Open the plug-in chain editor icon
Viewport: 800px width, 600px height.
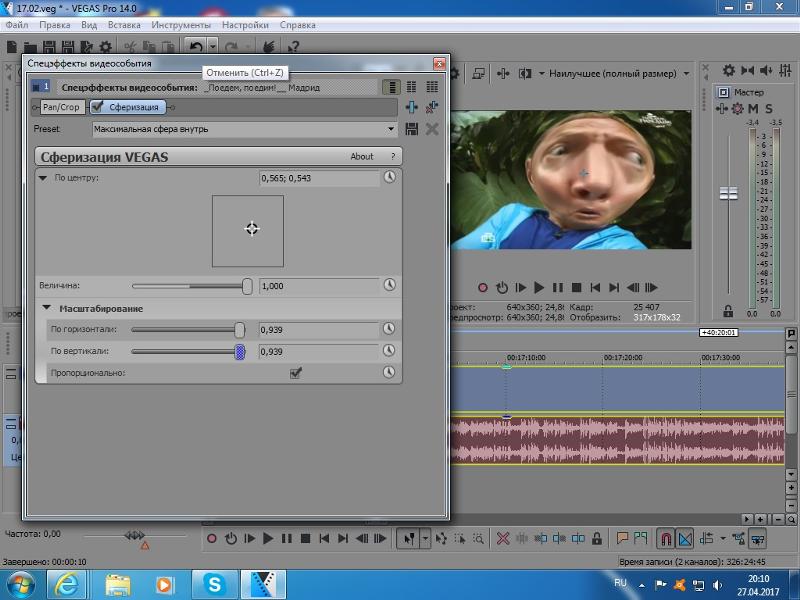[x=412, y=107]
